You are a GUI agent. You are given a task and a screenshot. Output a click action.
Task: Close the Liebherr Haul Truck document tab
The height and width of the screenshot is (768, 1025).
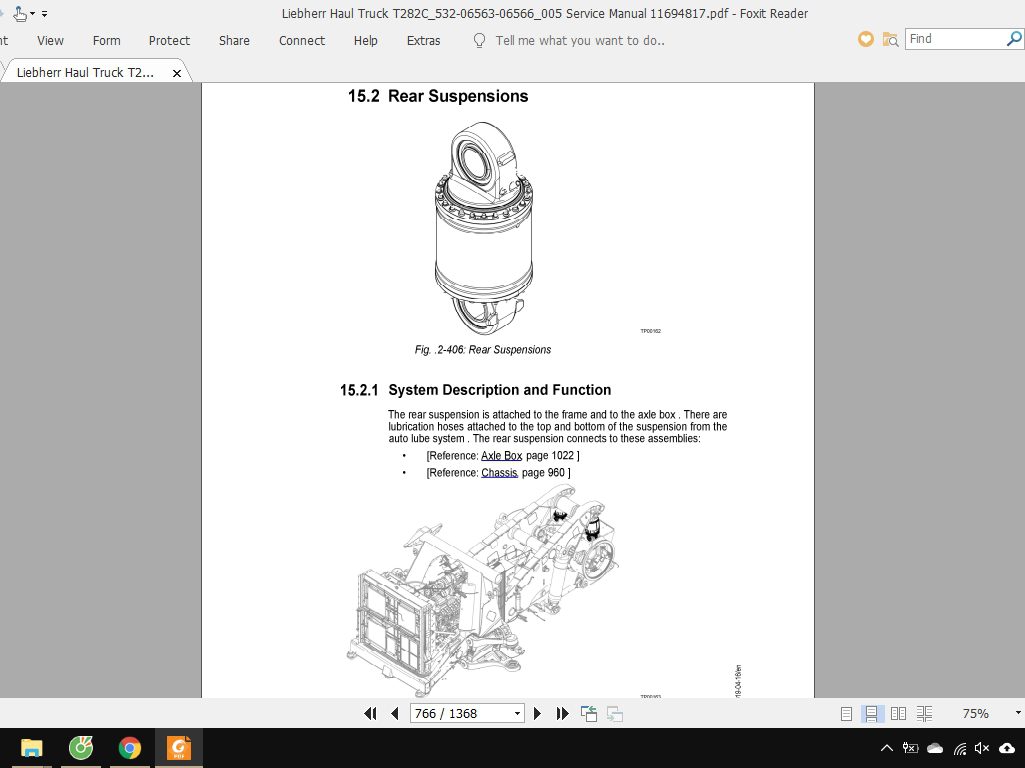[x=176, y=73]
